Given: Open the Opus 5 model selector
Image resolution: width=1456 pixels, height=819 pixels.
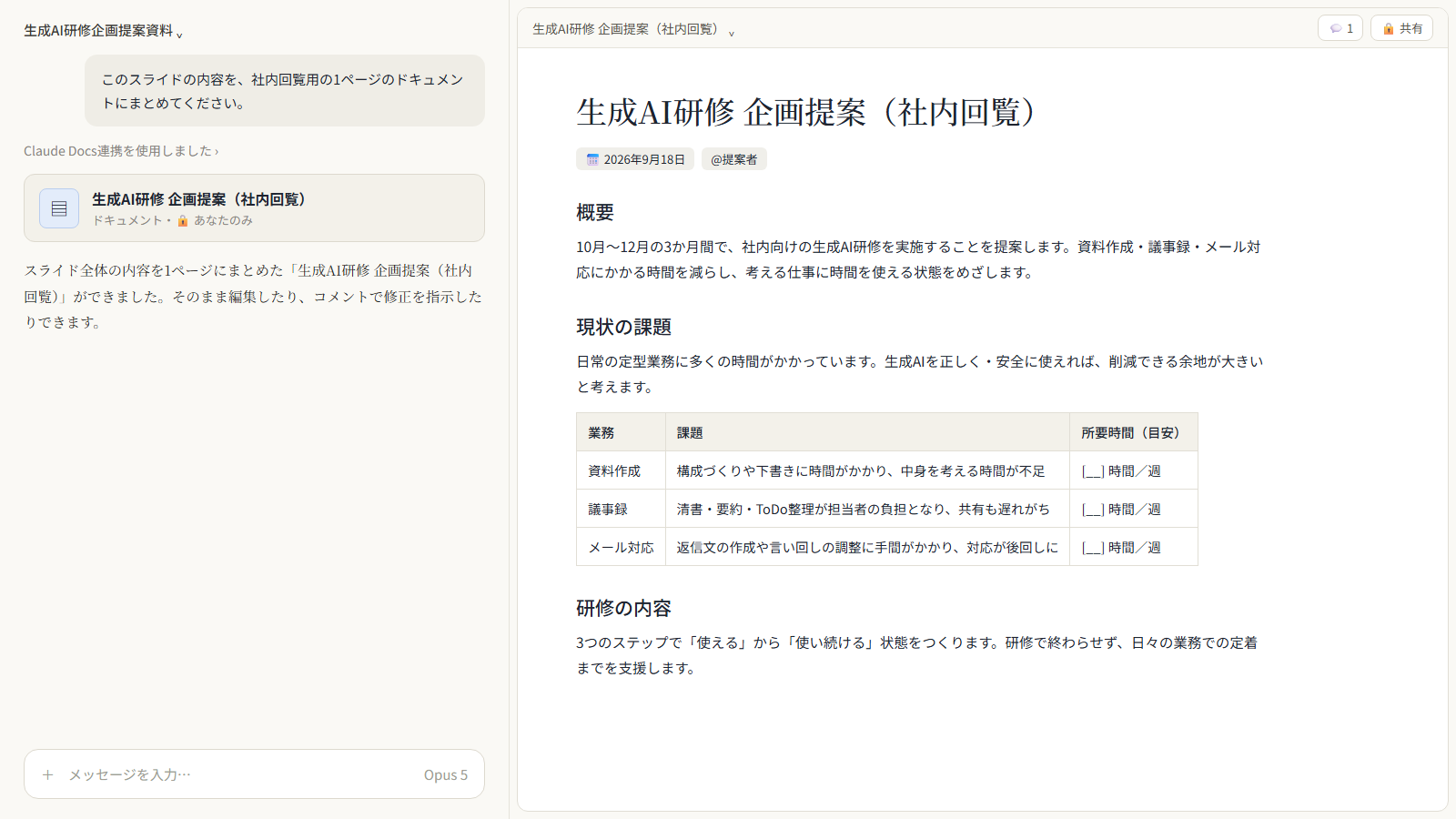Looking at the screenshot, I should pos(445,774).
